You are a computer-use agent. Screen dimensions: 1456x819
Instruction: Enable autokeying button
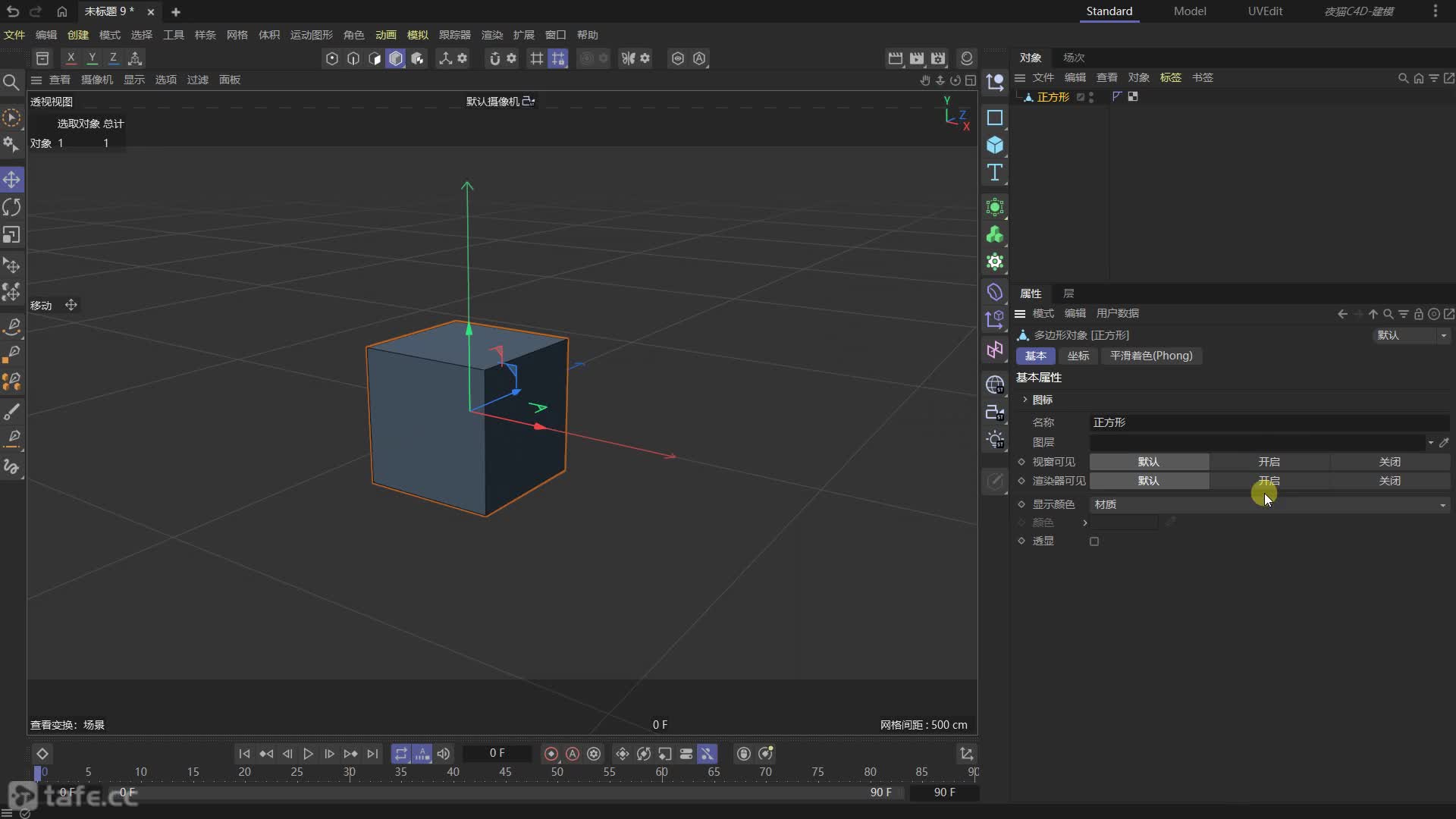tap(573, 754)
